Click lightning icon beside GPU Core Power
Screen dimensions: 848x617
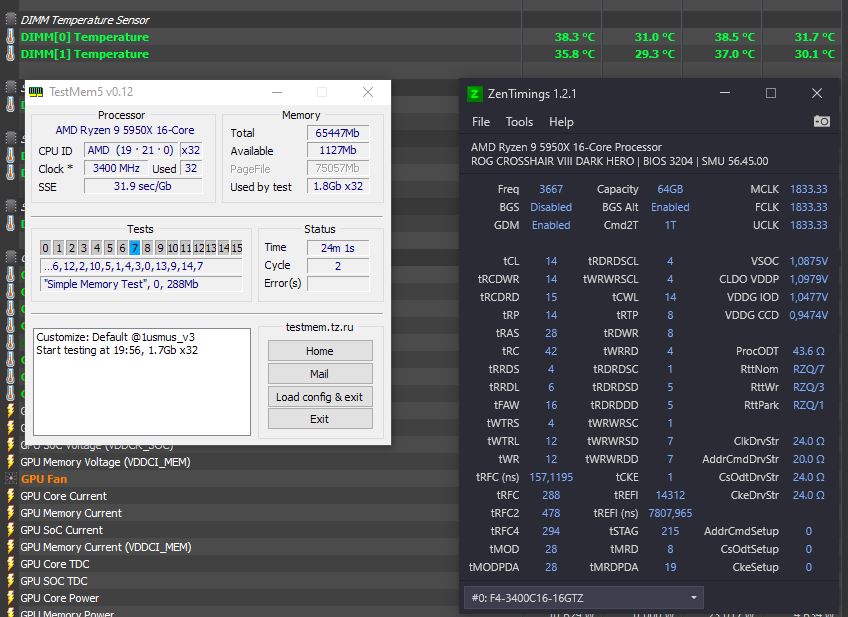coord(10,598)
